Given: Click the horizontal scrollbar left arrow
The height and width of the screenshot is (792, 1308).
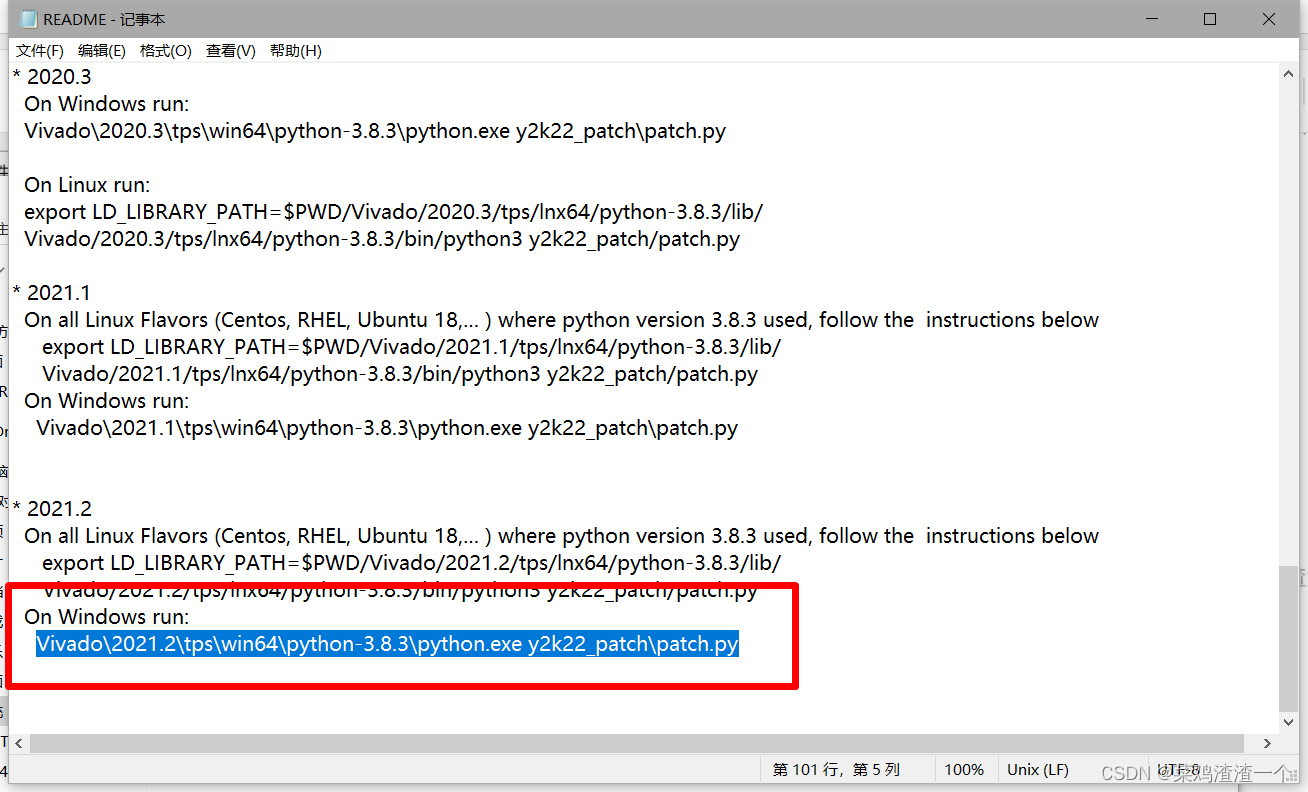Looking at the screenshot, I should (18, 744).
